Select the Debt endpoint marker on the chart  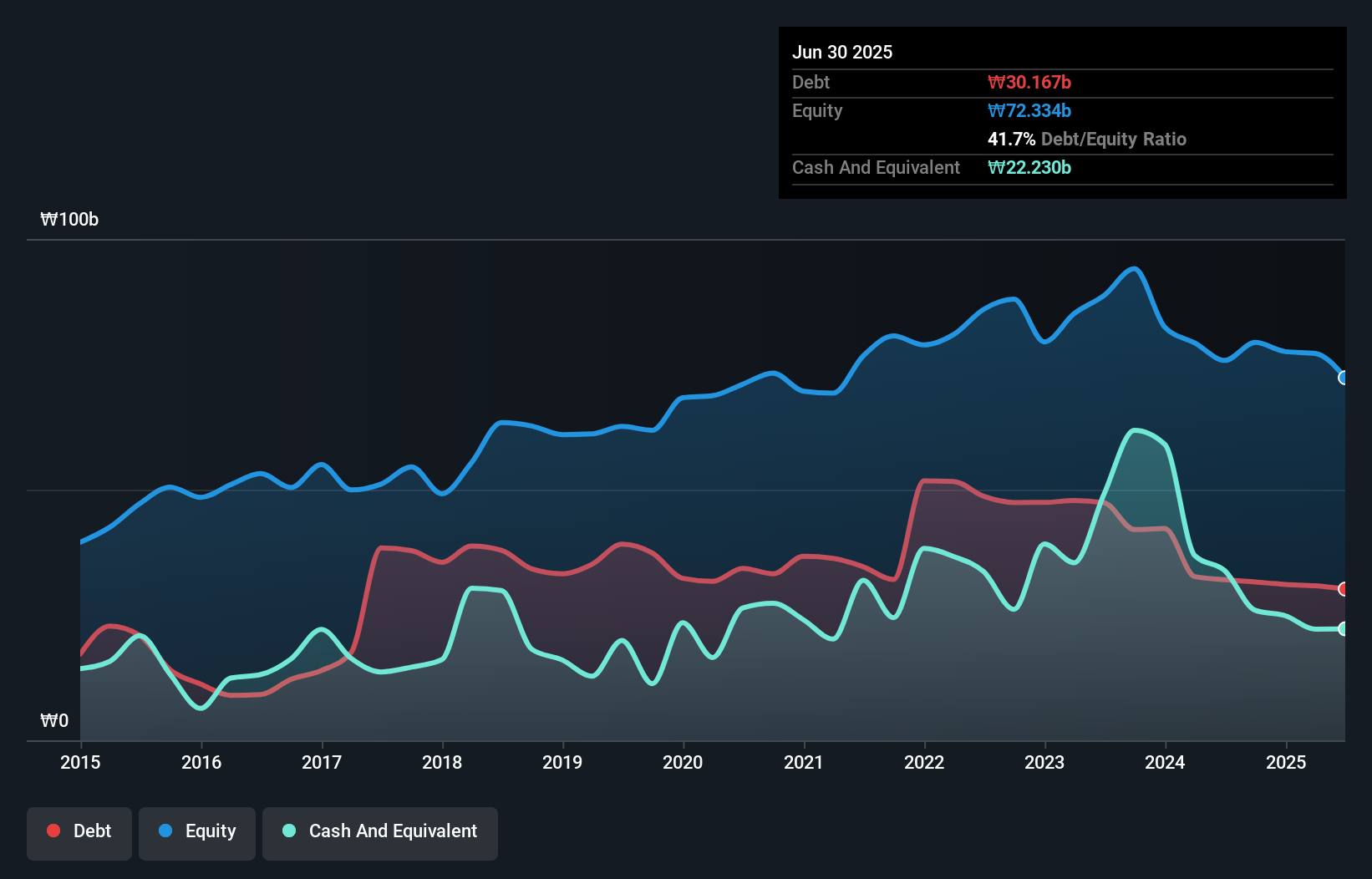pyautogui.click(x=1343, y=589)
